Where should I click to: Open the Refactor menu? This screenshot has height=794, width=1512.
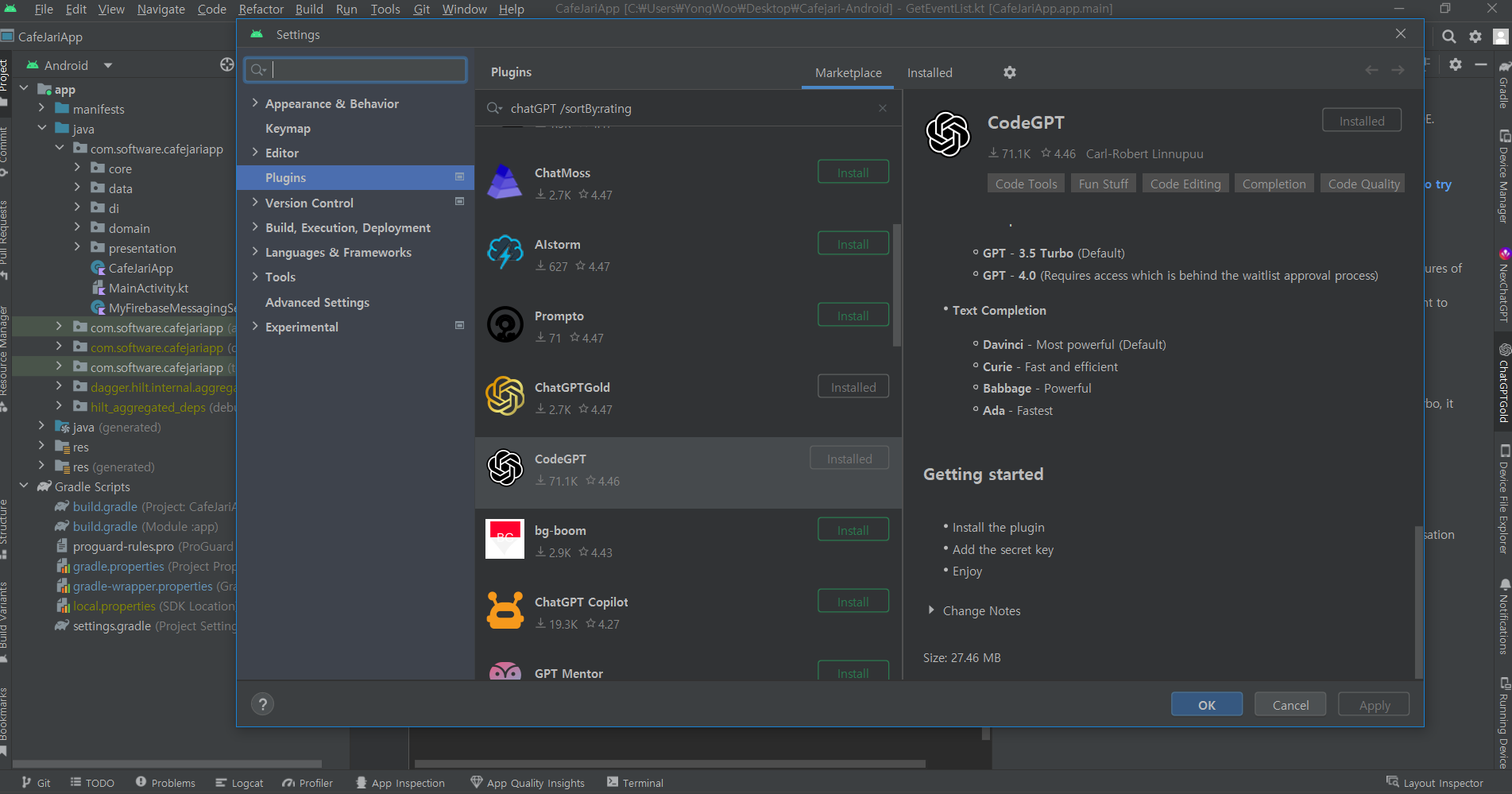point(261,9)
